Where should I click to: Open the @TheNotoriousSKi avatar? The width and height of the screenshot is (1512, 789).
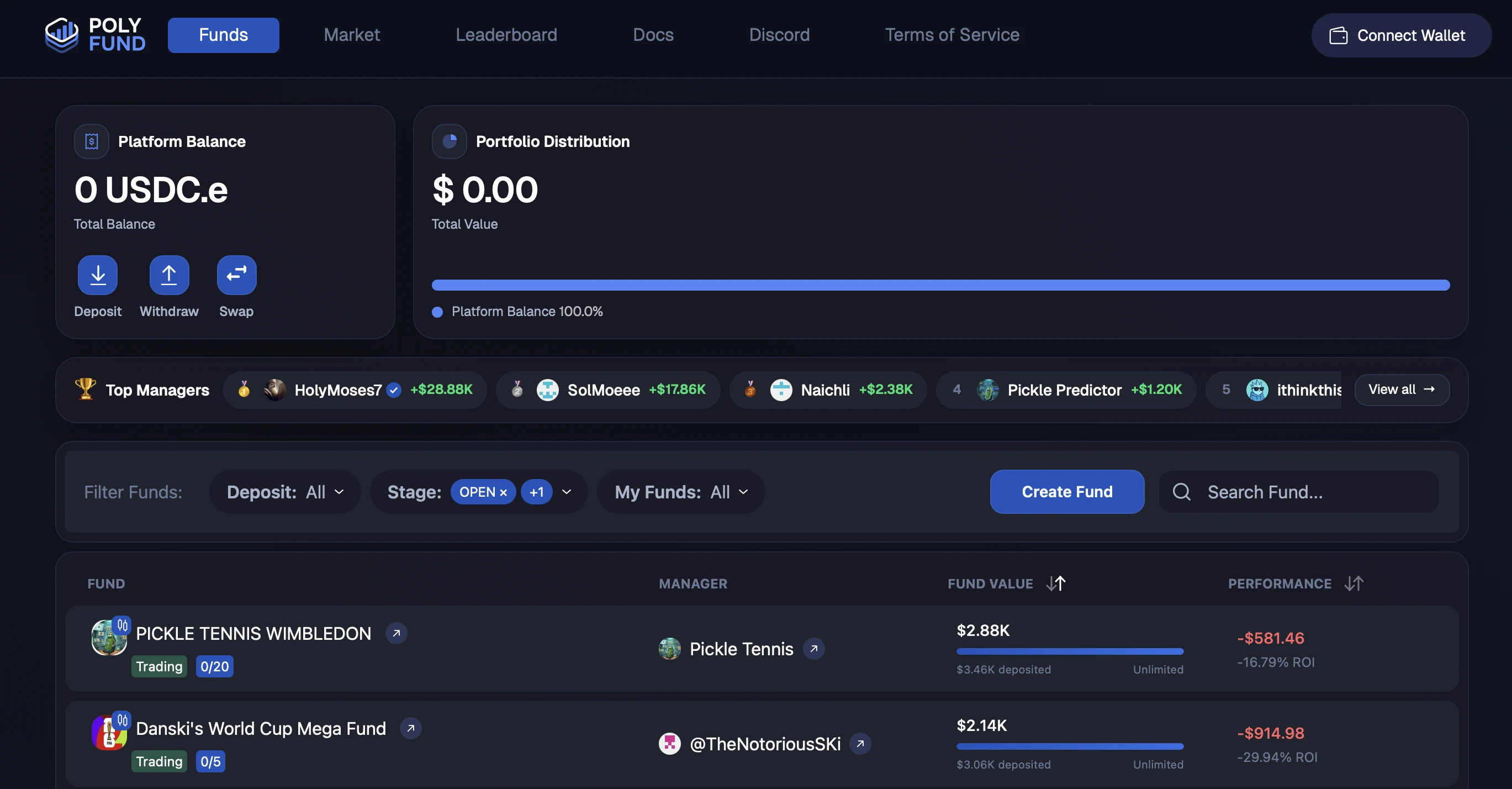(669, 744)
